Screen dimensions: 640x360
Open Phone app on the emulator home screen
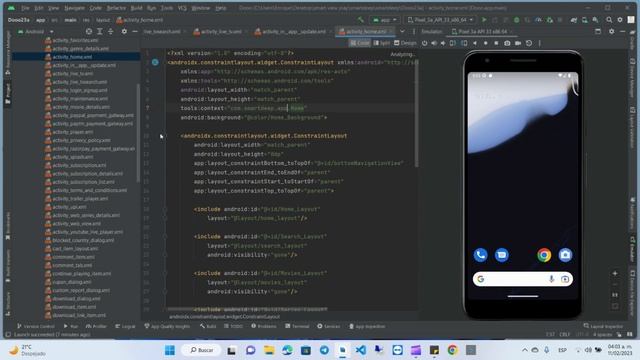click(480, 255)
